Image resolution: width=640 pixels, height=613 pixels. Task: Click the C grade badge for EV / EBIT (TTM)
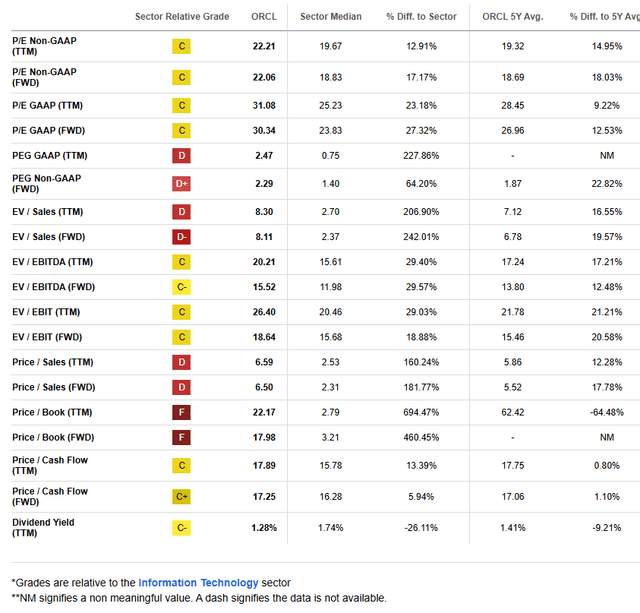(x=181, y=312)
